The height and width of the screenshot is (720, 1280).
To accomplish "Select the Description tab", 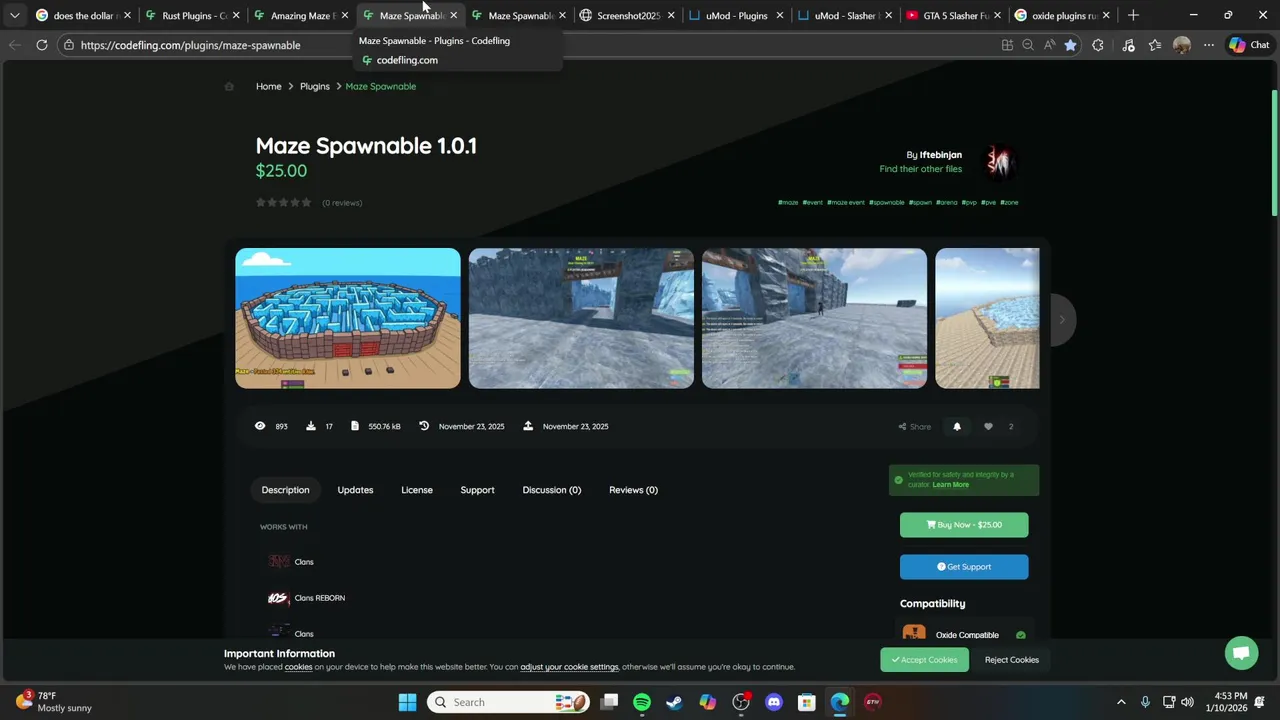I will pyautogui.click(x=285, y=490).
